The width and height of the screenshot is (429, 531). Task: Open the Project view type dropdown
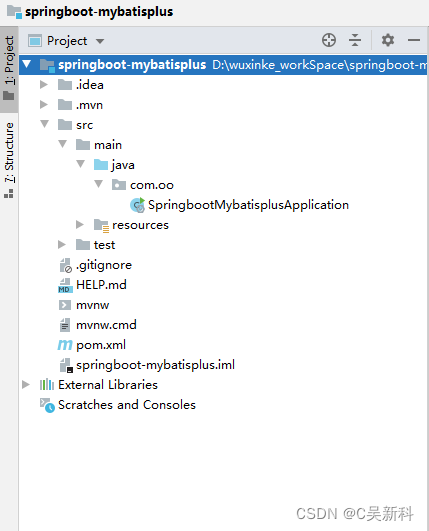[100, 41]
